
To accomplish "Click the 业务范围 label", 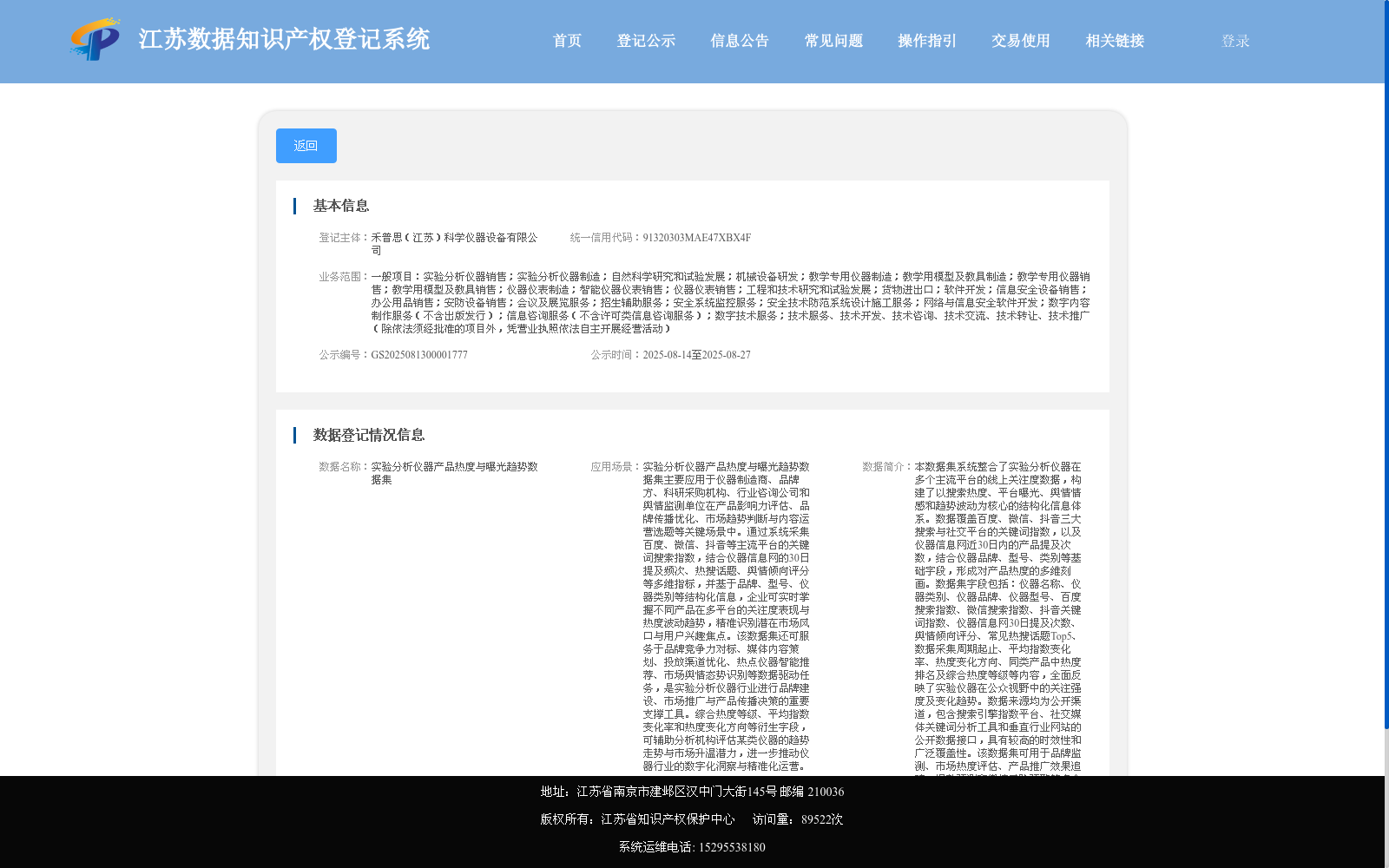I will (344, 277).
